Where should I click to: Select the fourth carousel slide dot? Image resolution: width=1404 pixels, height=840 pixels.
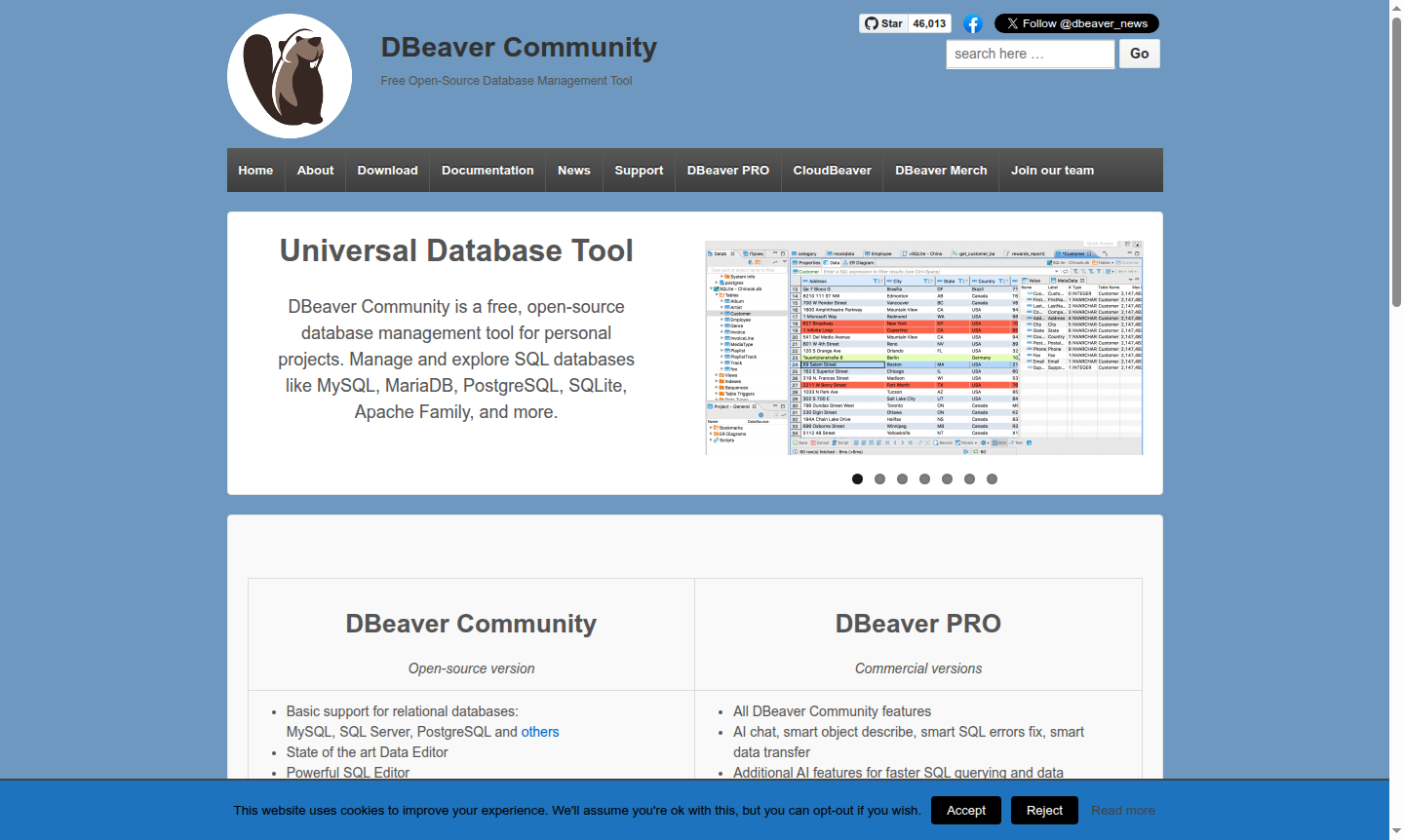[x=924, y=478]
